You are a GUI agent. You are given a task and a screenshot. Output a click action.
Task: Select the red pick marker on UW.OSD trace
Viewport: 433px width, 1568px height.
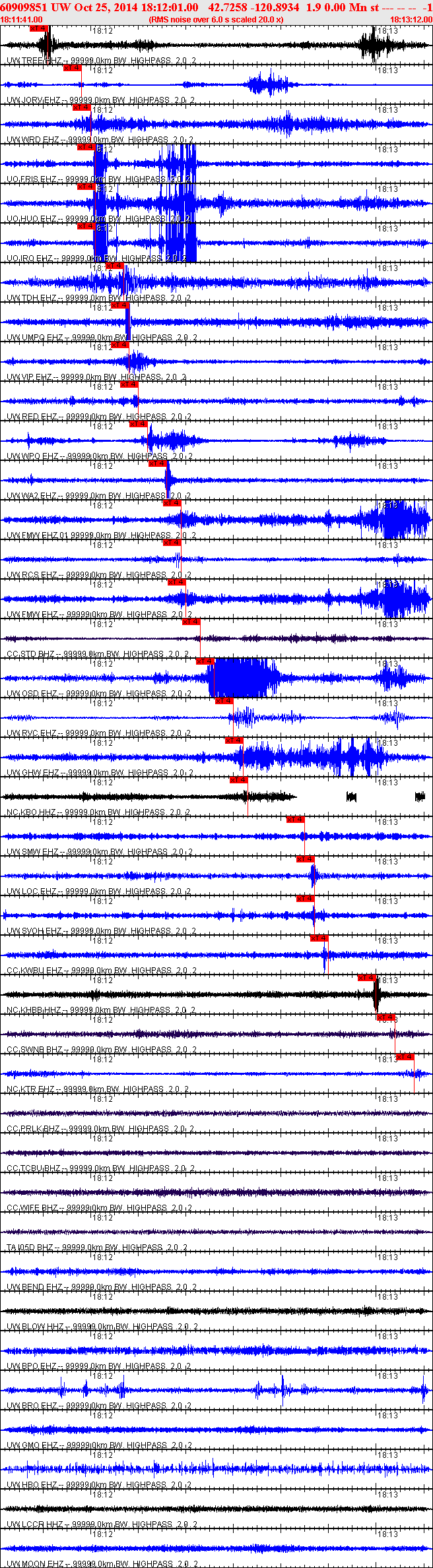[205, 661]
